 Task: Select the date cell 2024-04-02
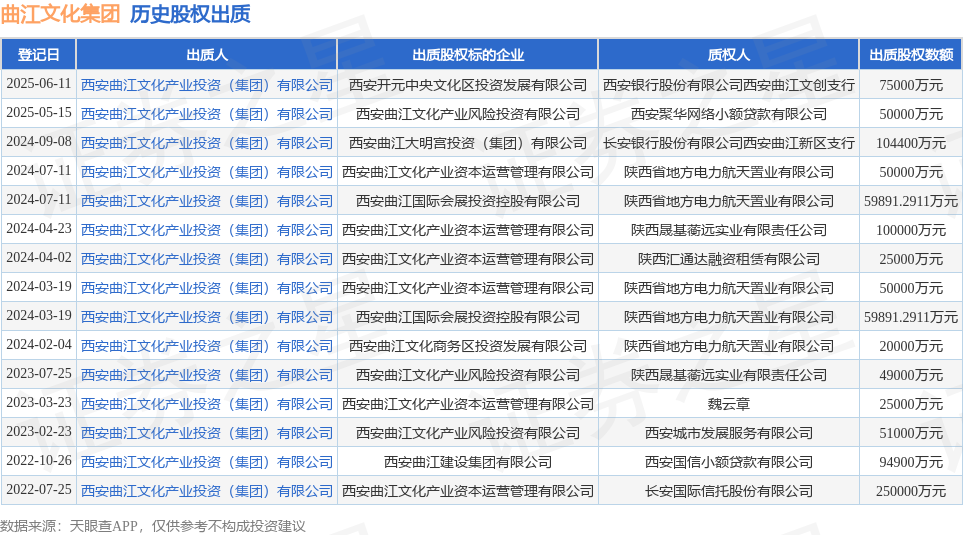[39, 258]
